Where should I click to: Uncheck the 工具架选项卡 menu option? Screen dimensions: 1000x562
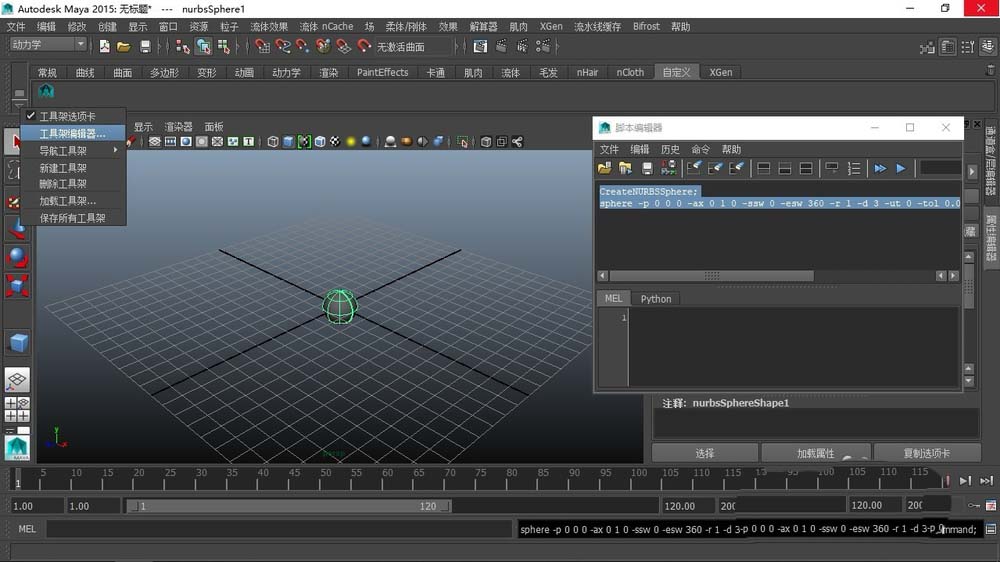(67, 117)
